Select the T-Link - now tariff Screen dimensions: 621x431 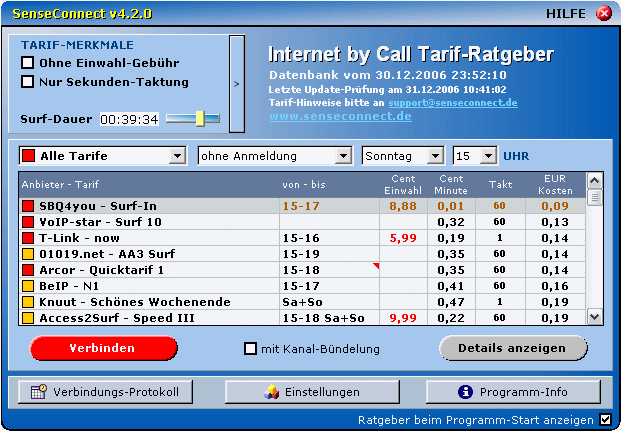pos(302,238)
